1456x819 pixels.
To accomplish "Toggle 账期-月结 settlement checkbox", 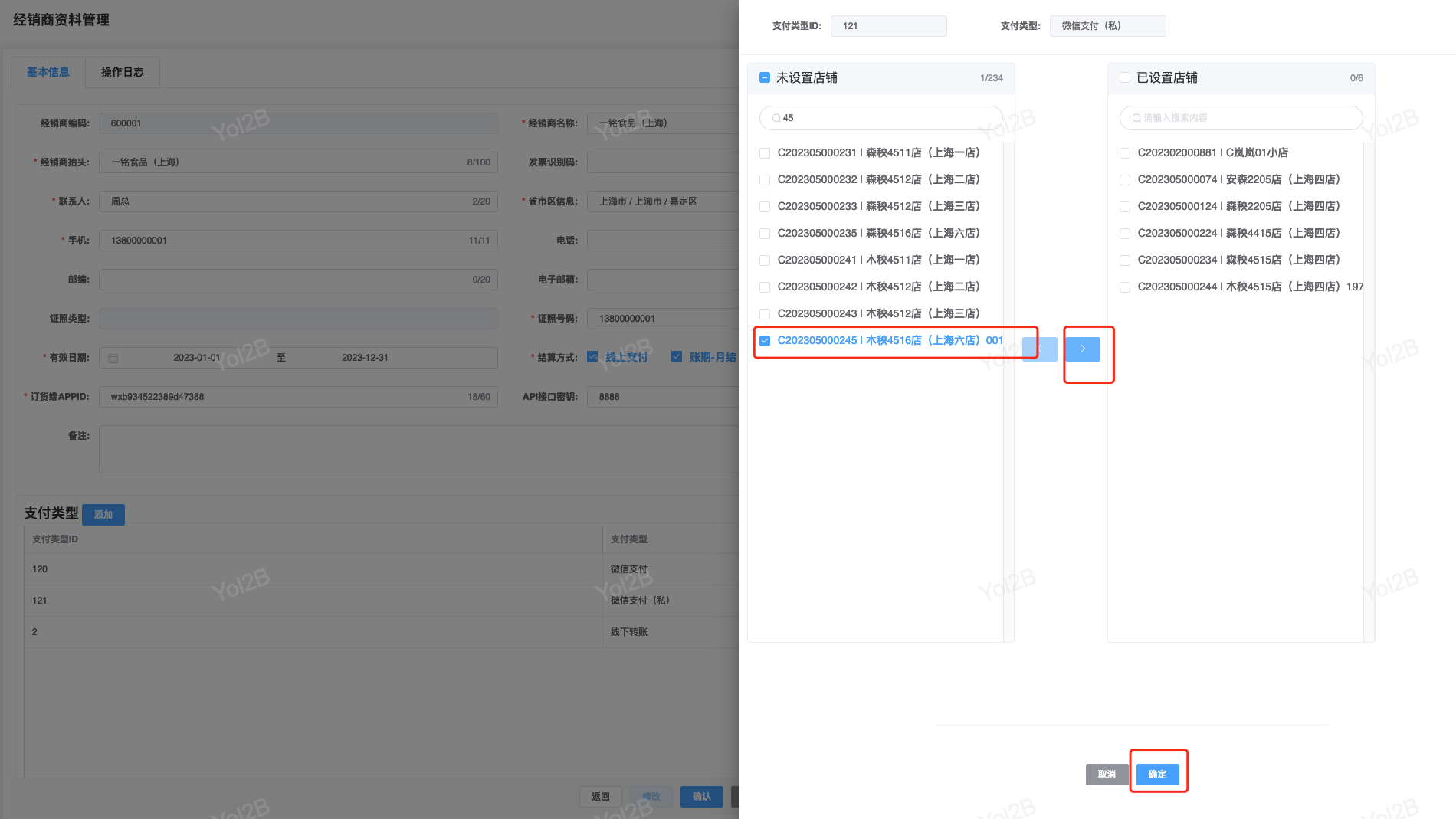I will click(x=677, y=356).
